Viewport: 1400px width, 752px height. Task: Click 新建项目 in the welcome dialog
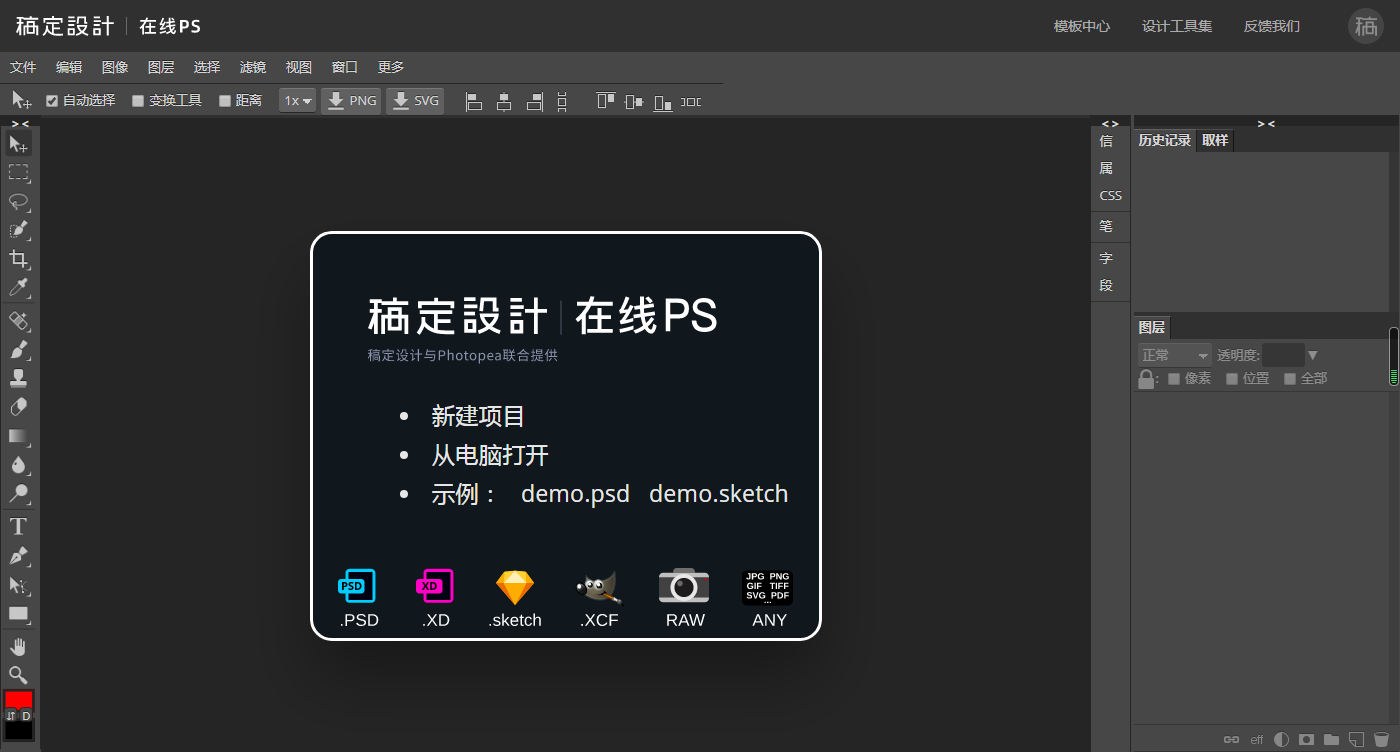point(478,417)
